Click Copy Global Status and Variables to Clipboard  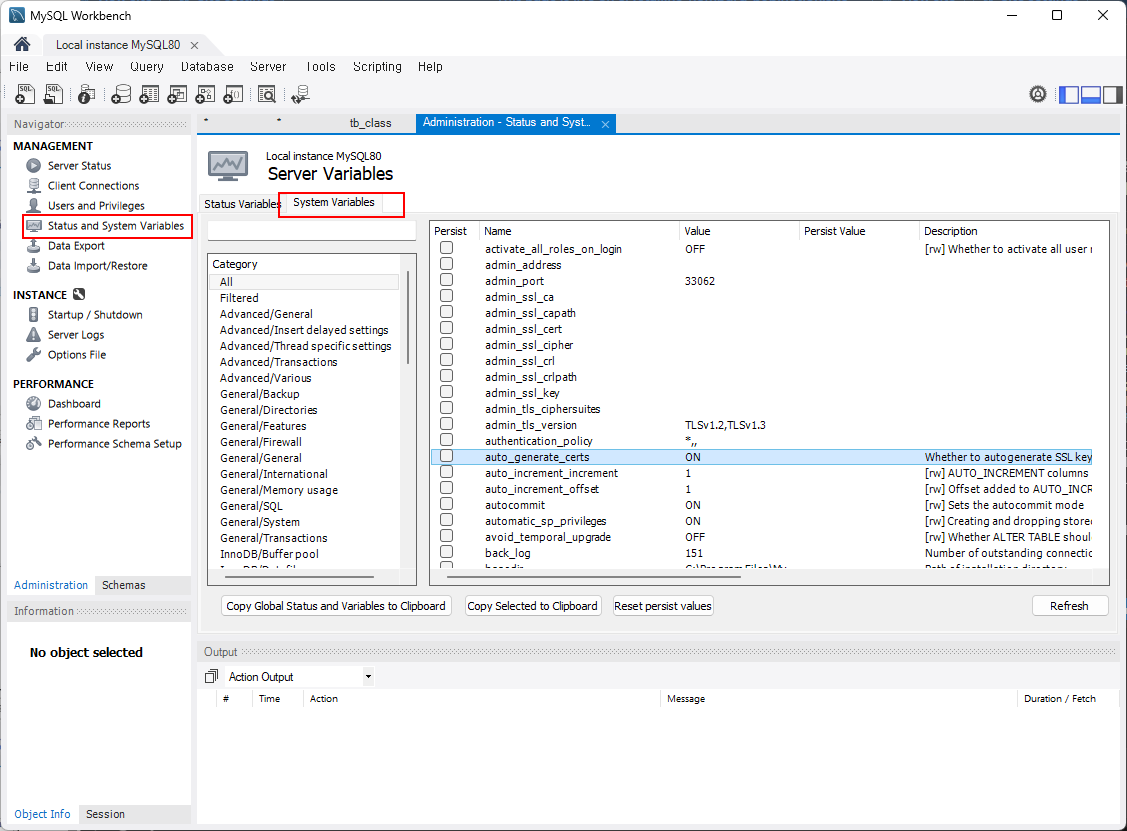(336, 606)
